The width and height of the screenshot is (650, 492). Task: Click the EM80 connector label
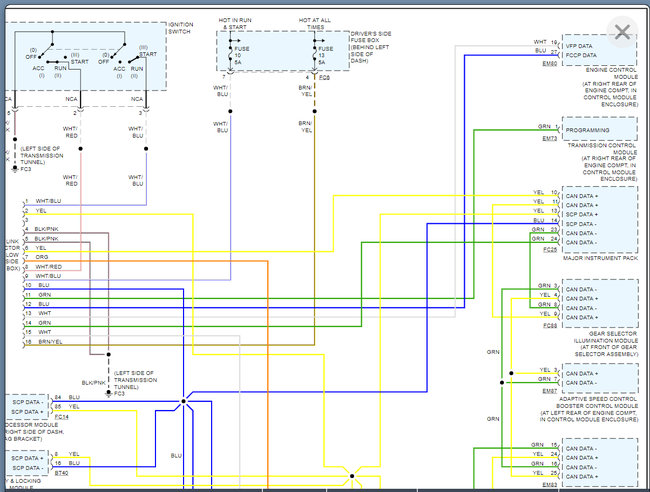(549, 63)
